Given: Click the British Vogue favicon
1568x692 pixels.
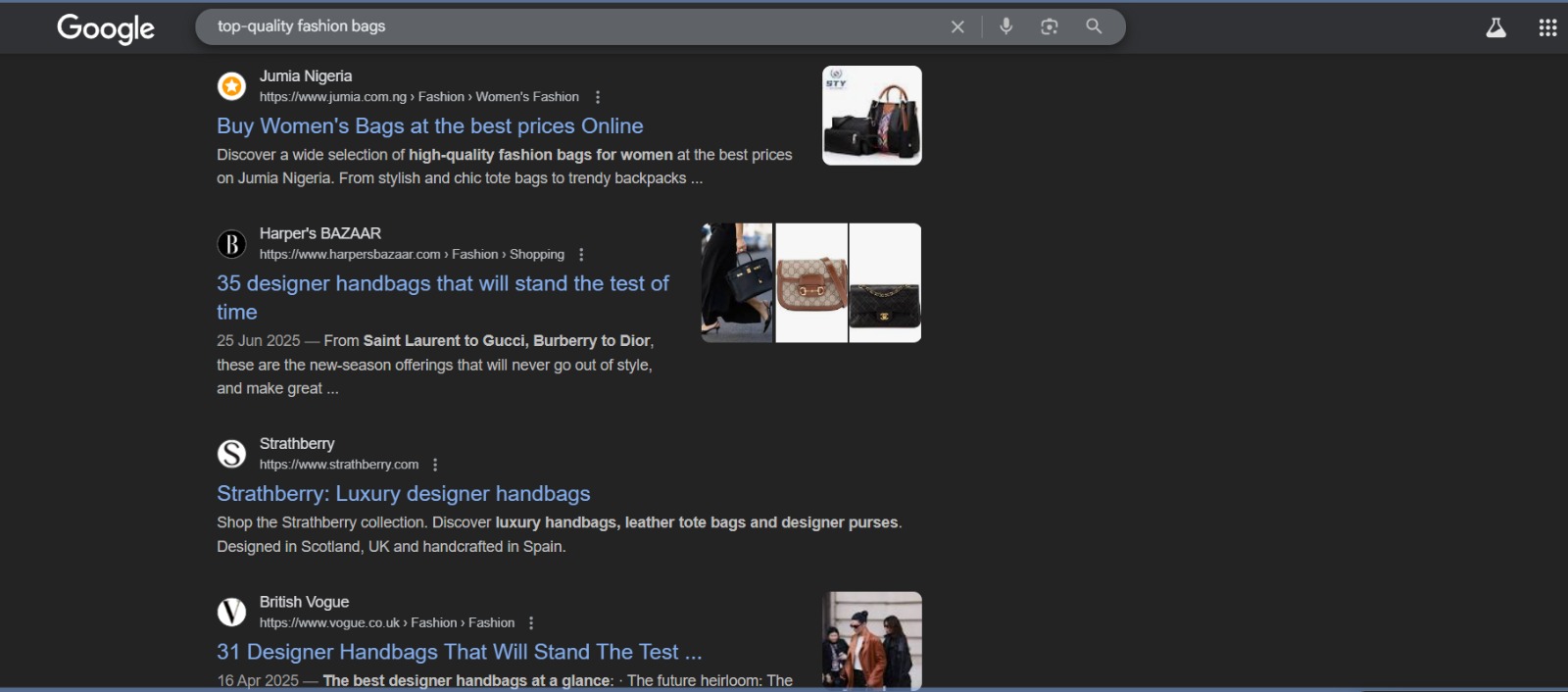Looking at the screenshot, I should 231,613.
